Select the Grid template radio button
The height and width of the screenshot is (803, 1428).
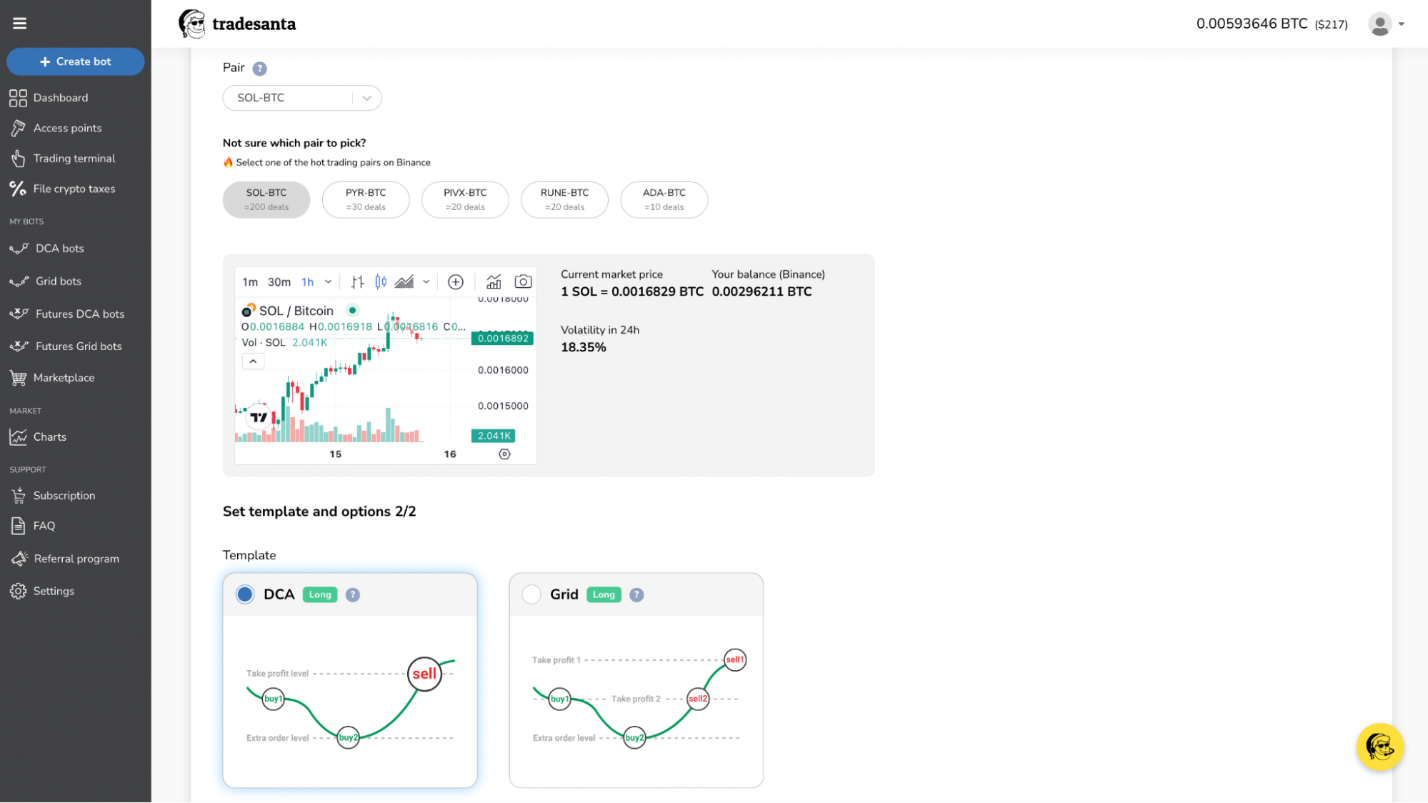531,594
